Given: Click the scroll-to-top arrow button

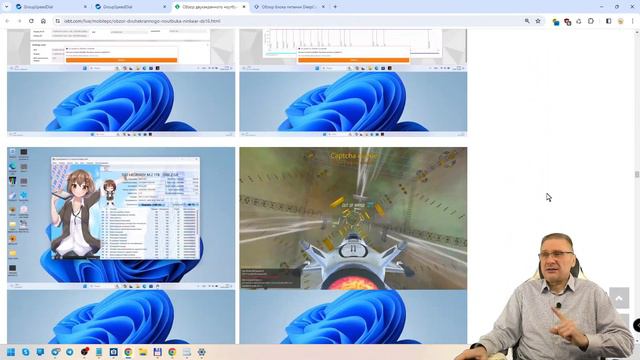Looking at the screenshot, I should tap(619, 298).
